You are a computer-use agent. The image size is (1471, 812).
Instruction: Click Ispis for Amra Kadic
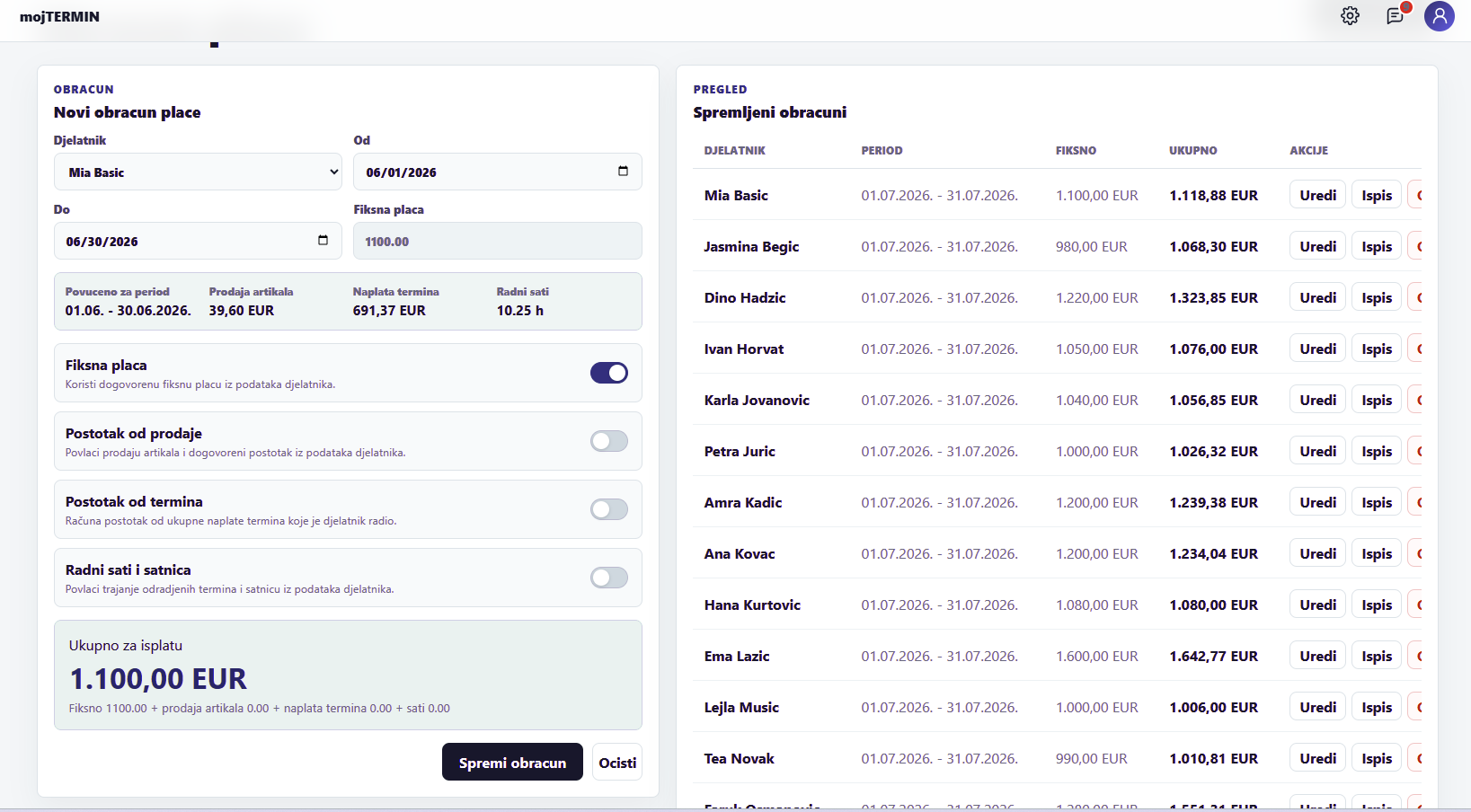click(x=1377, y=502)
